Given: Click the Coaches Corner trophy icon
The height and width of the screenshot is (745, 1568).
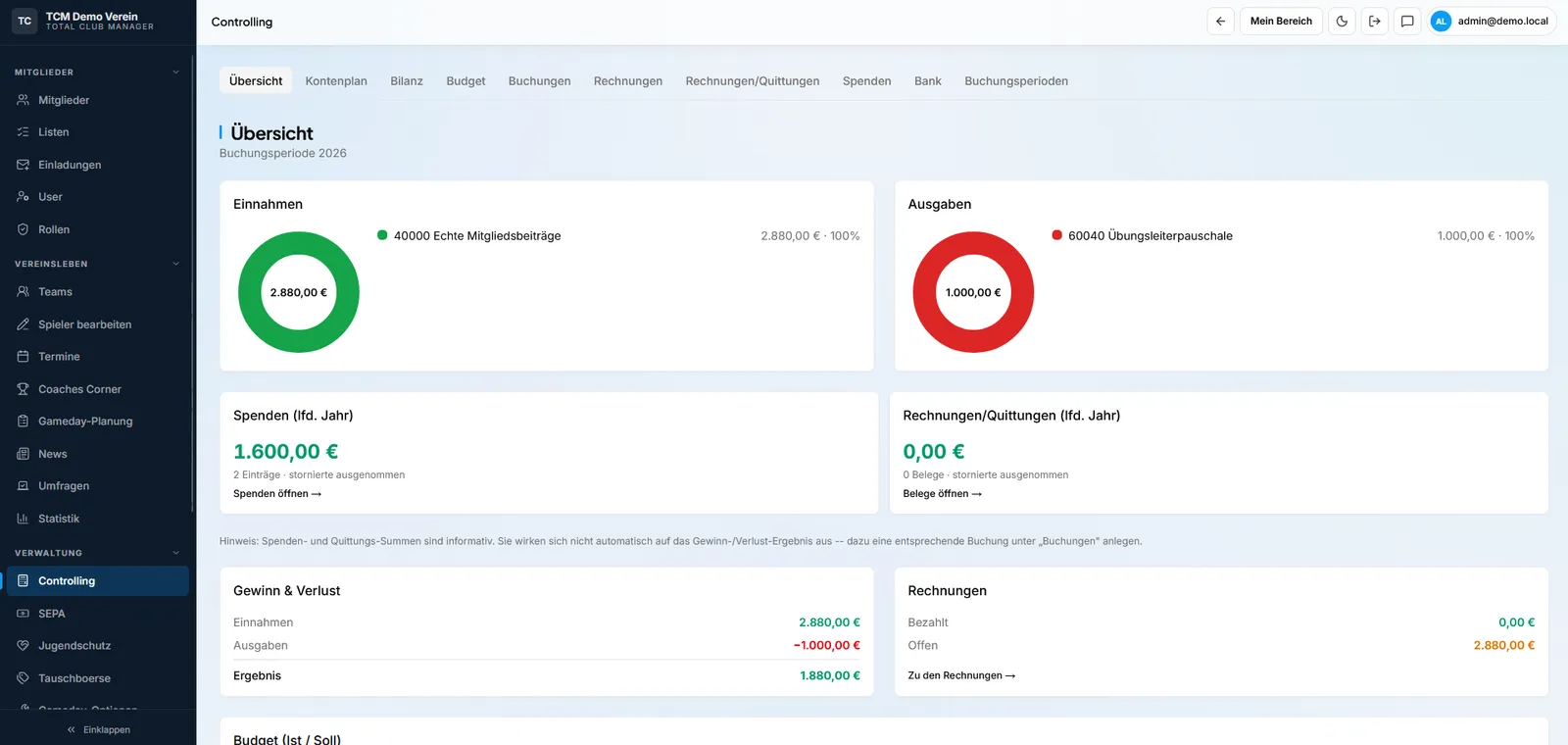Looking at the screenshot, I should click(x=23, y=389).
